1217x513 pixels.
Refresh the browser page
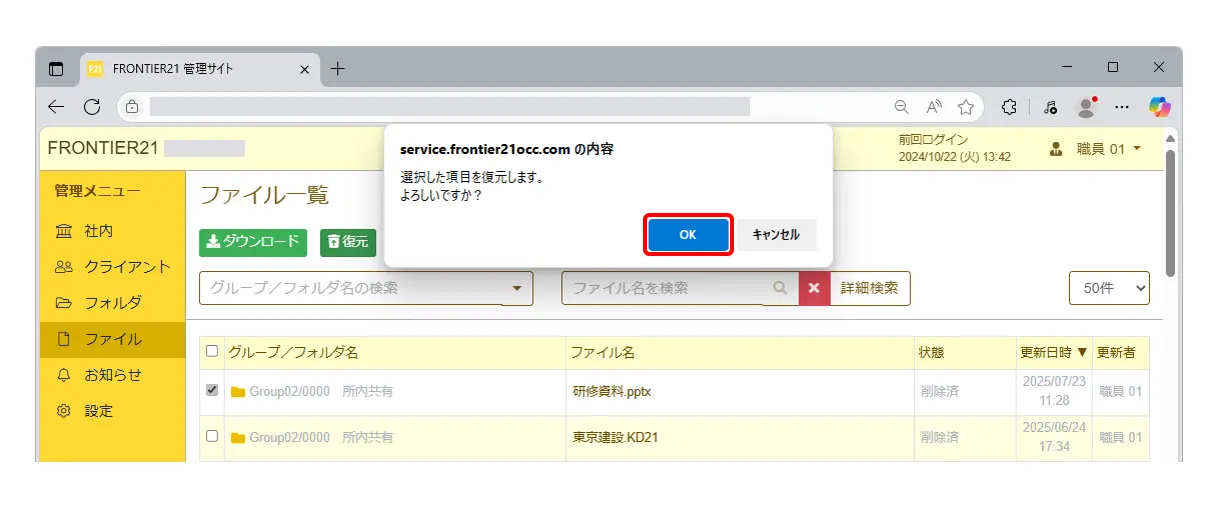pos(92,107)
